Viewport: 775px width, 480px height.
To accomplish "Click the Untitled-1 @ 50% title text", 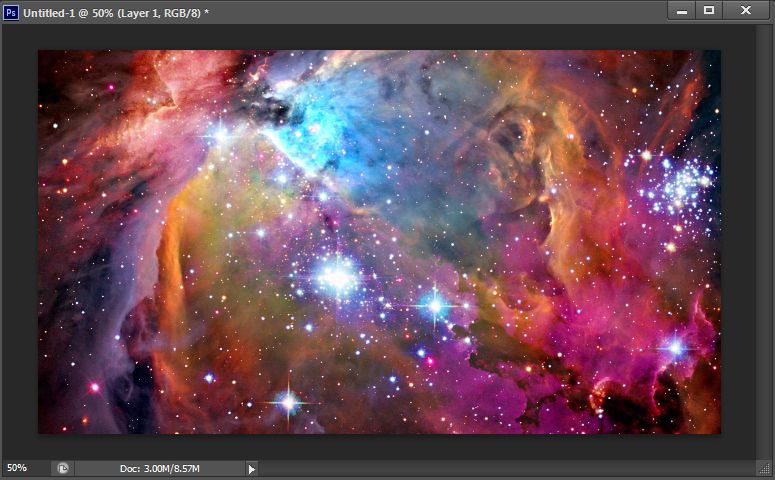I will click(x=116, y=13).
